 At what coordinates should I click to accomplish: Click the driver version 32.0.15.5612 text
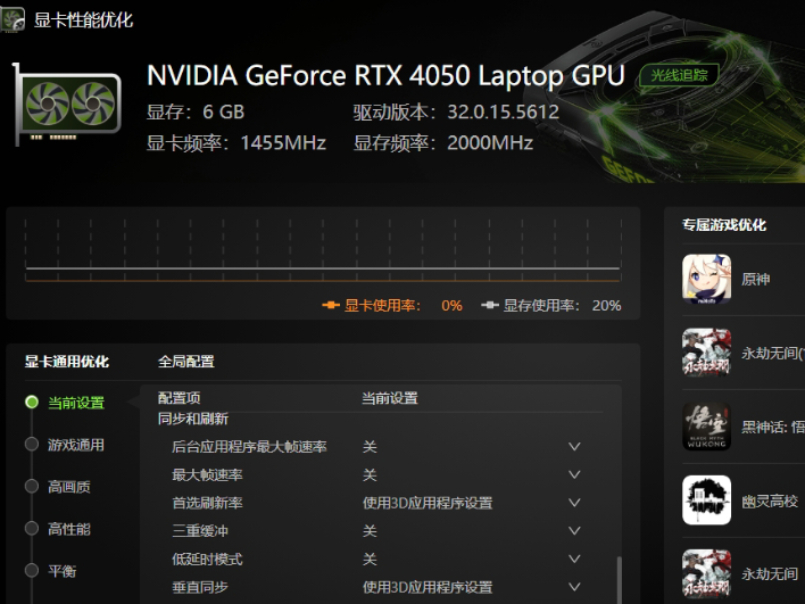tap(503, 112)
